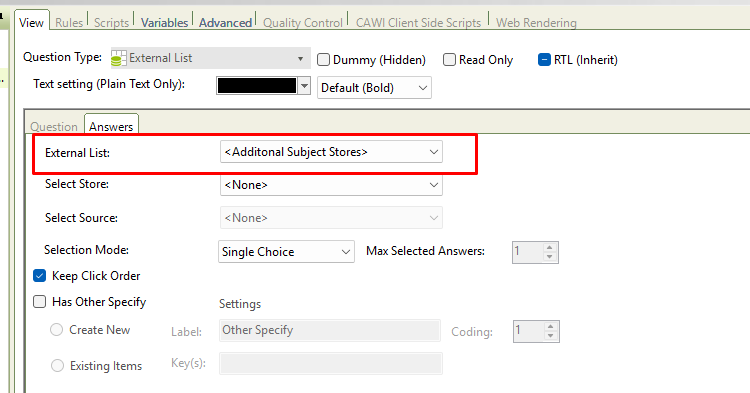Enable the Dummy (Hidden) checkbox

[x=324, y=60]
